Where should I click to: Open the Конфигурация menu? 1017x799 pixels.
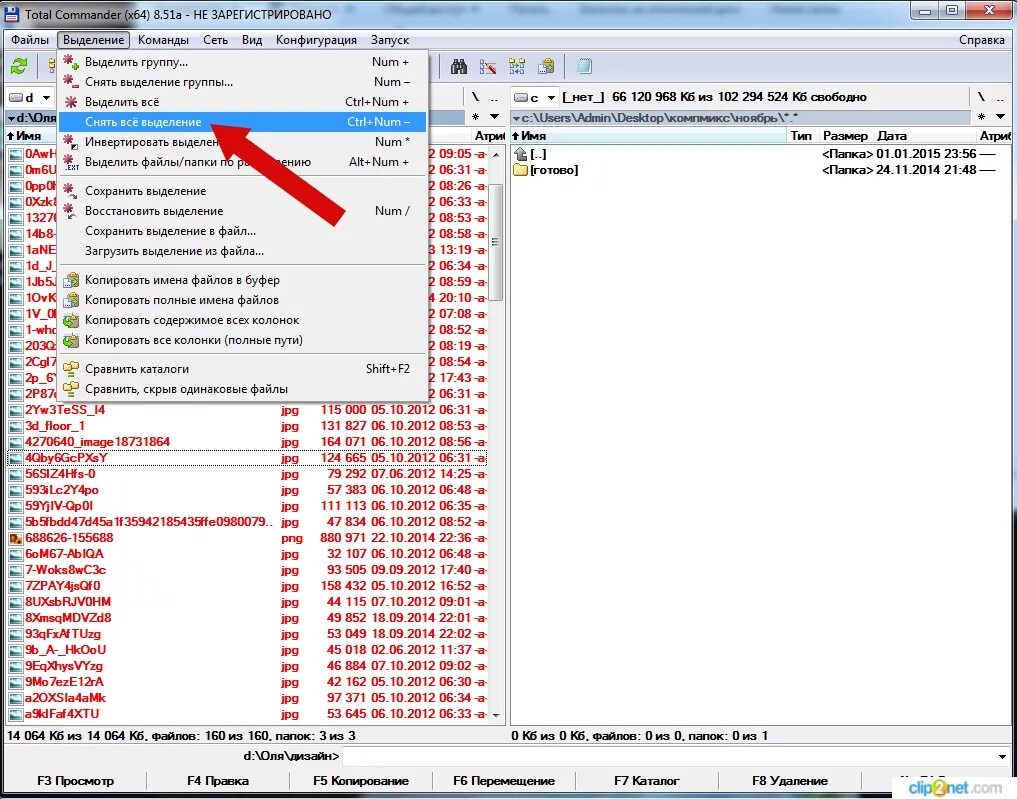[317, 40]
